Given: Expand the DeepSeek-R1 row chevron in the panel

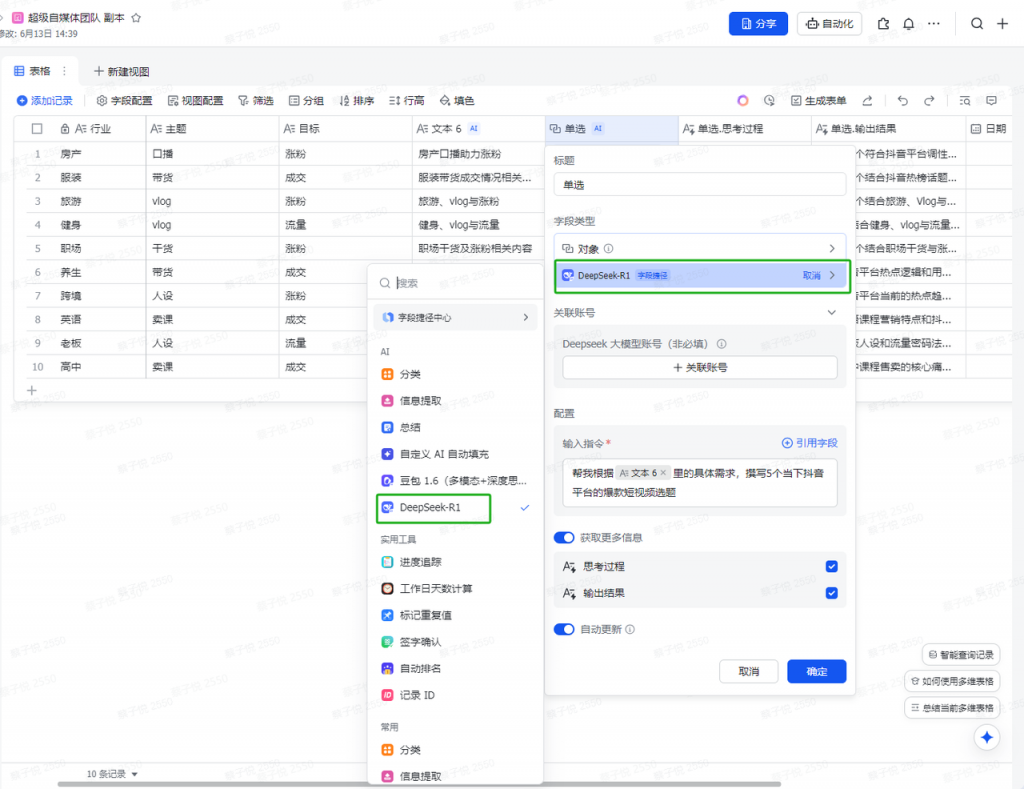Looking at the screenshot, I should tap(832, 276).
